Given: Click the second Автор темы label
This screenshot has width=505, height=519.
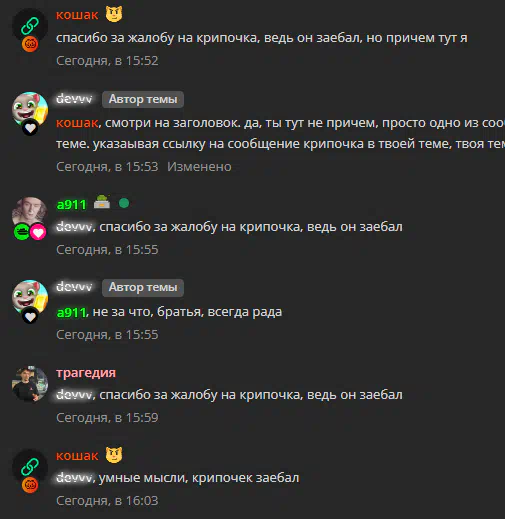Looking at the screenshot, I should pyautogui.click(x=143, y=287).
